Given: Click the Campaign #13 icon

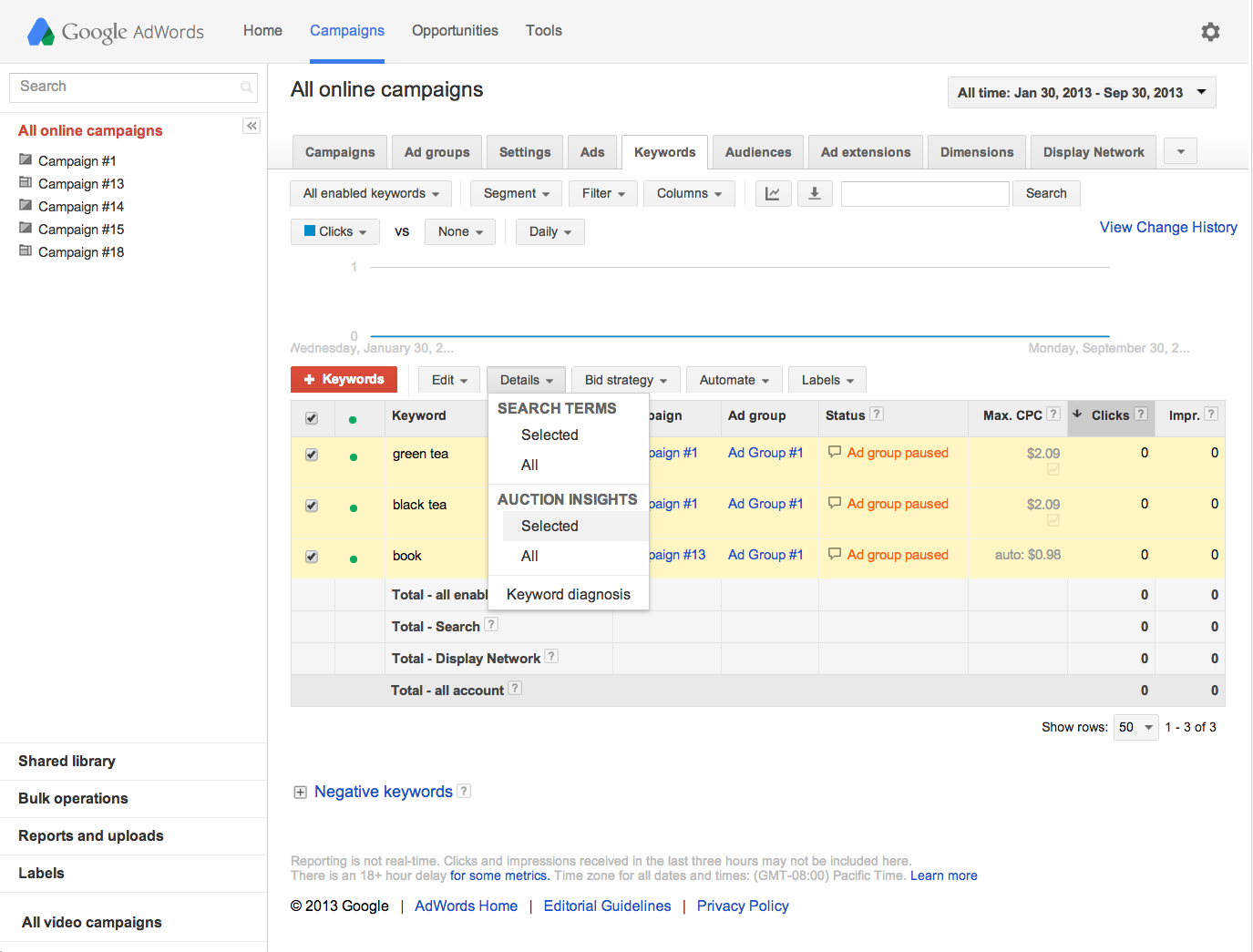Looking at the screenshot, I should coord(26,182).
